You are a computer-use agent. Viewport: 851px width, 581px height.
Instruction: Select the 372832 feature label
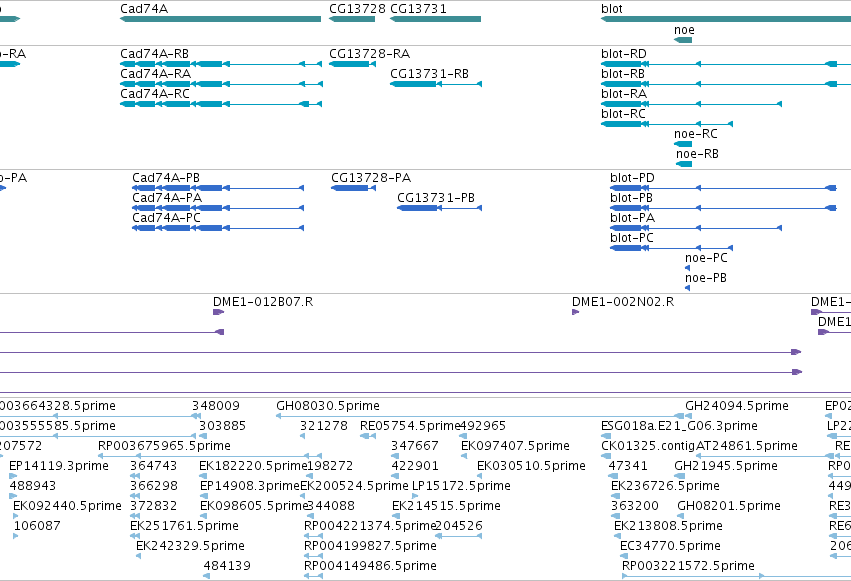(154, 506)
